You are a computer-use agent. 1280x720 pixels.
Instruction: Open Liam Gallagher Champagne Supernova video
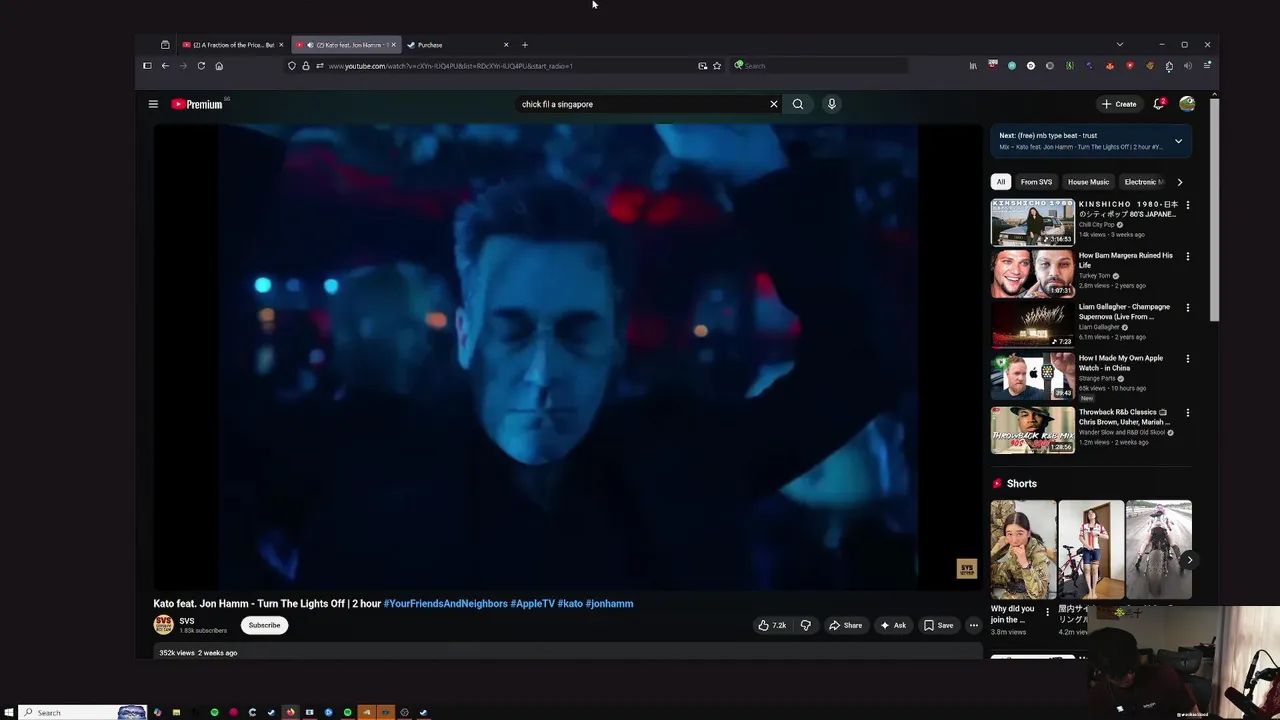coord(1032,325)
